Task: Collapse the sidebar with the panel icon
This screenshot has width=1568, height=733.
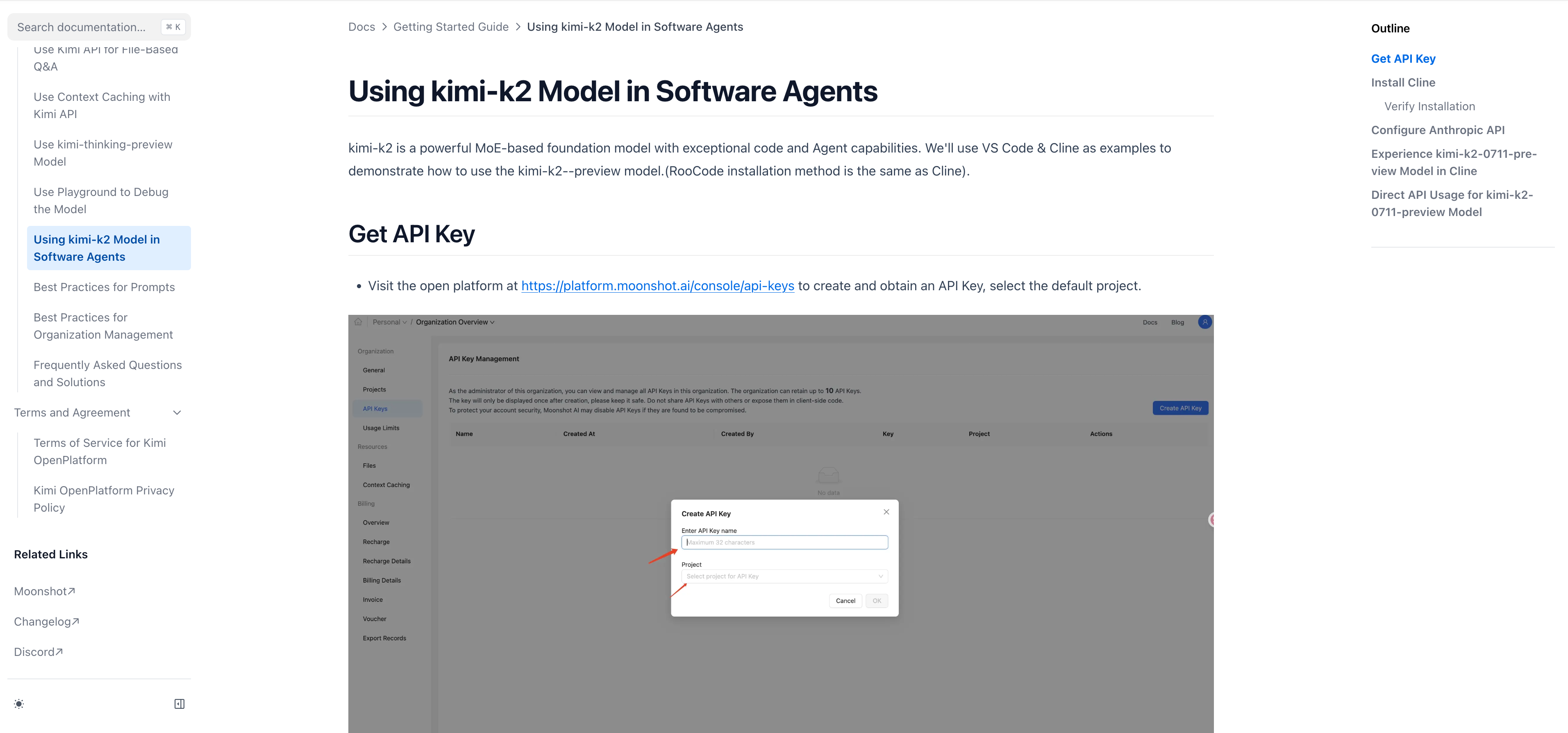Action: tap(180, 704)
